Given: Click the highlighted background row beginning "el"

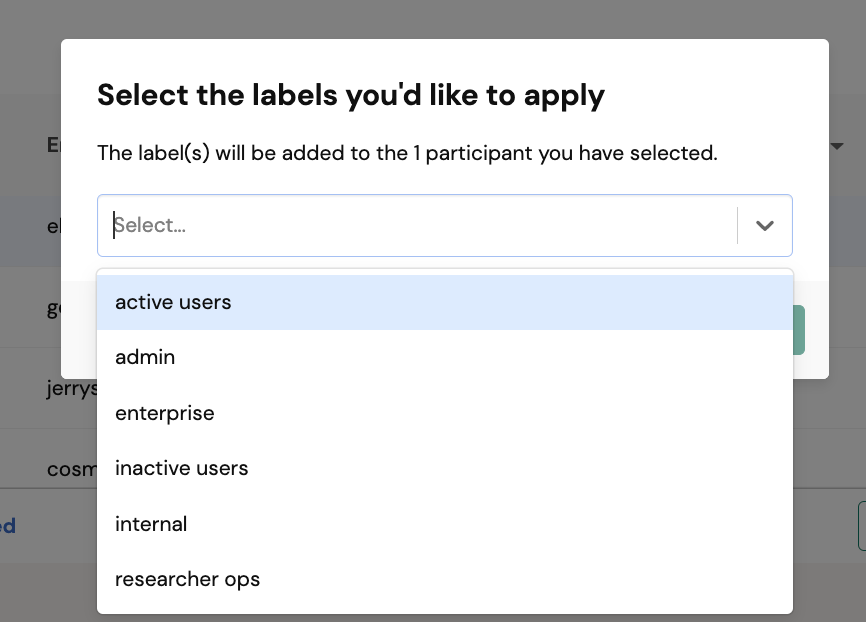Looking at the screenshot, I should point(54,226).
